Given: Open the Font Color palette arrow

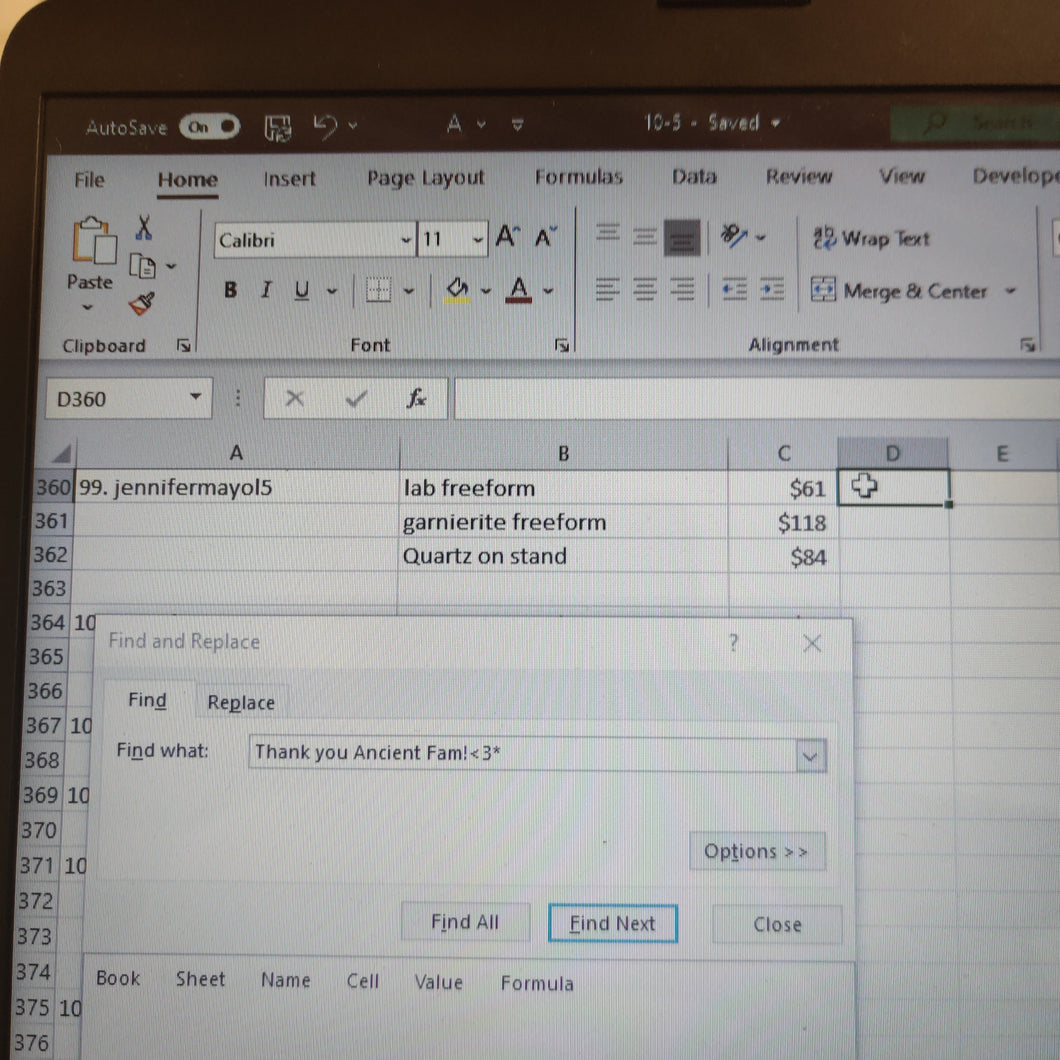Looking at the screenshot, I should click(548, 291).
